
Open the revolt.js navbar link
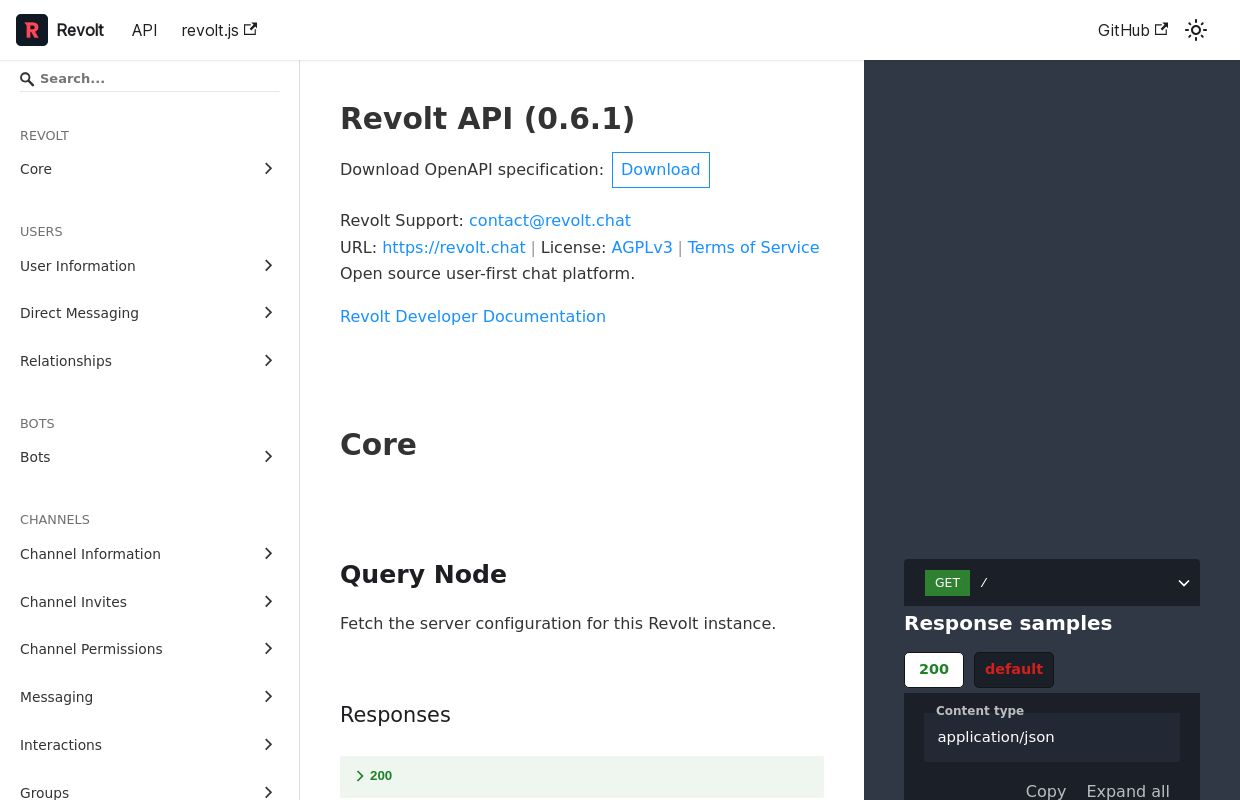(x=219, y=30)
